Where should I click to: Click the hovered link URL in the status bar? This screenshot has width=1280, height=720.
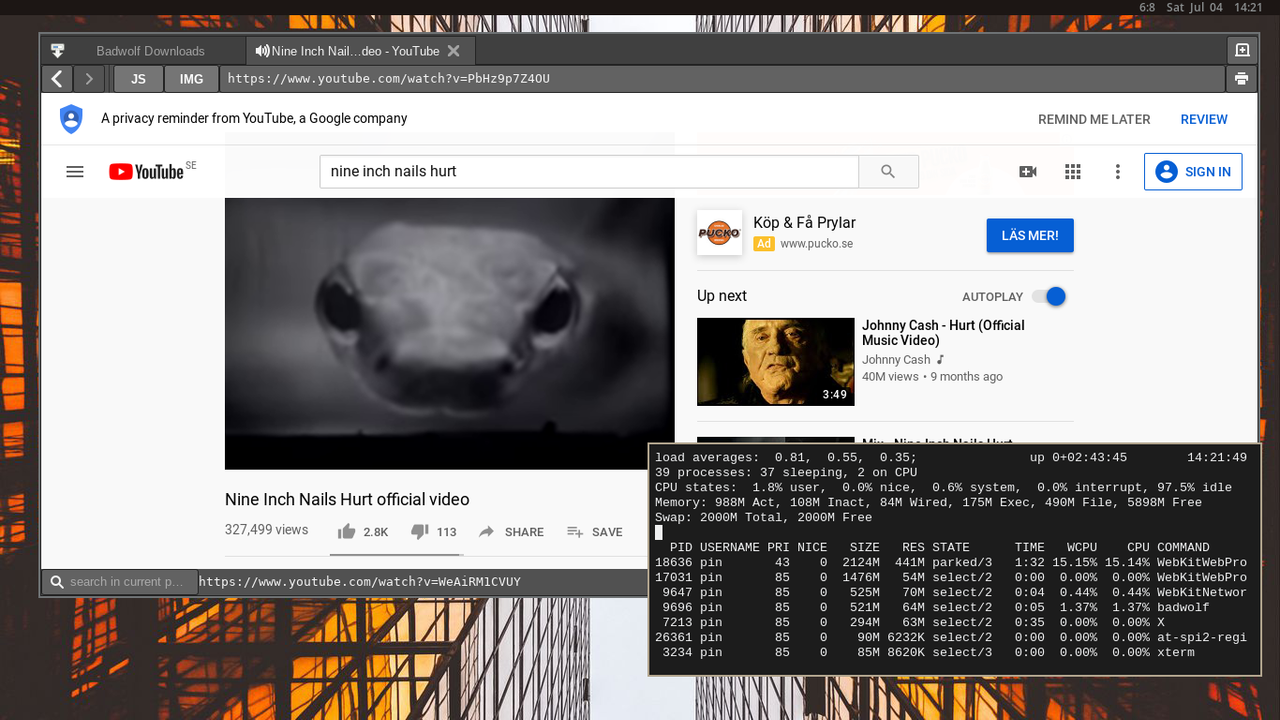pyautogui.click(x=360, y=582)
